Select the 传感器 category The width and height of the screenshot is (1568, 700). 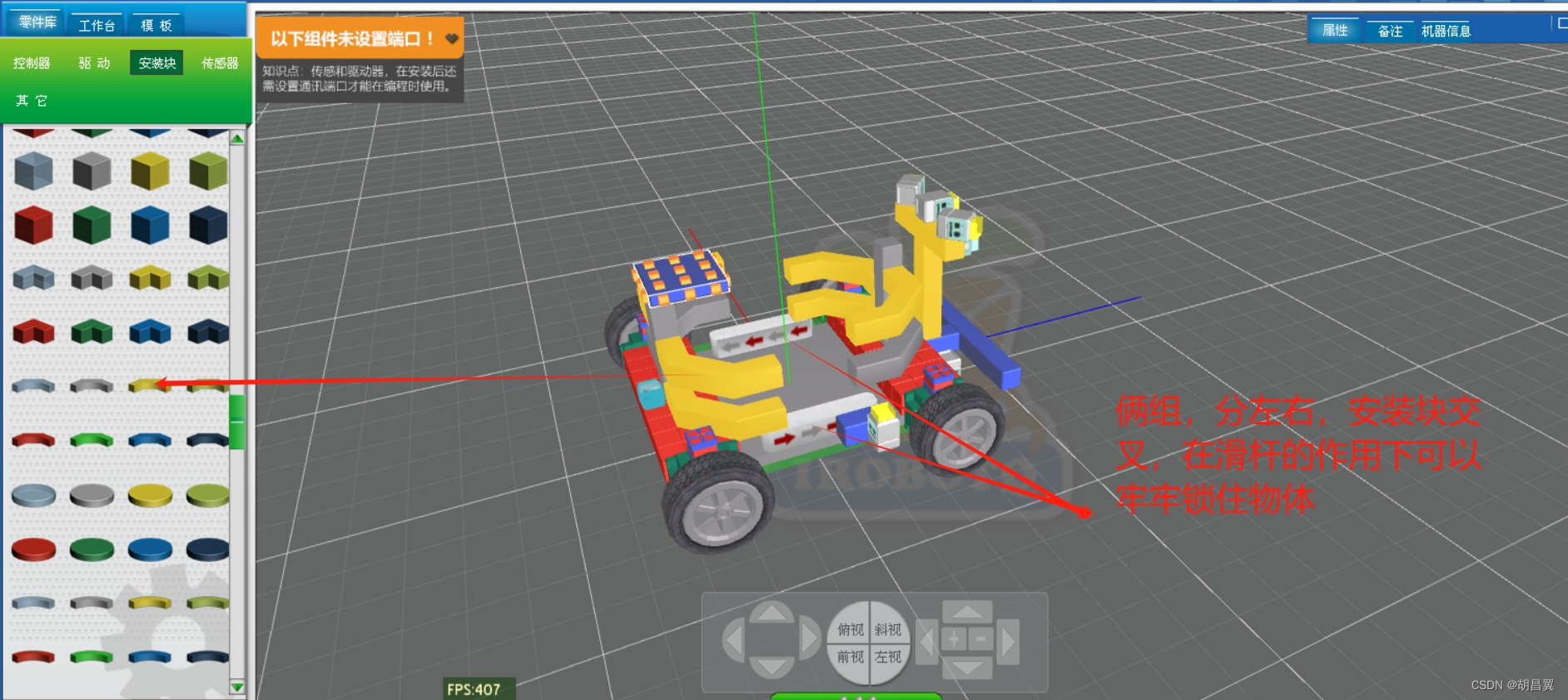click(220, 63)
